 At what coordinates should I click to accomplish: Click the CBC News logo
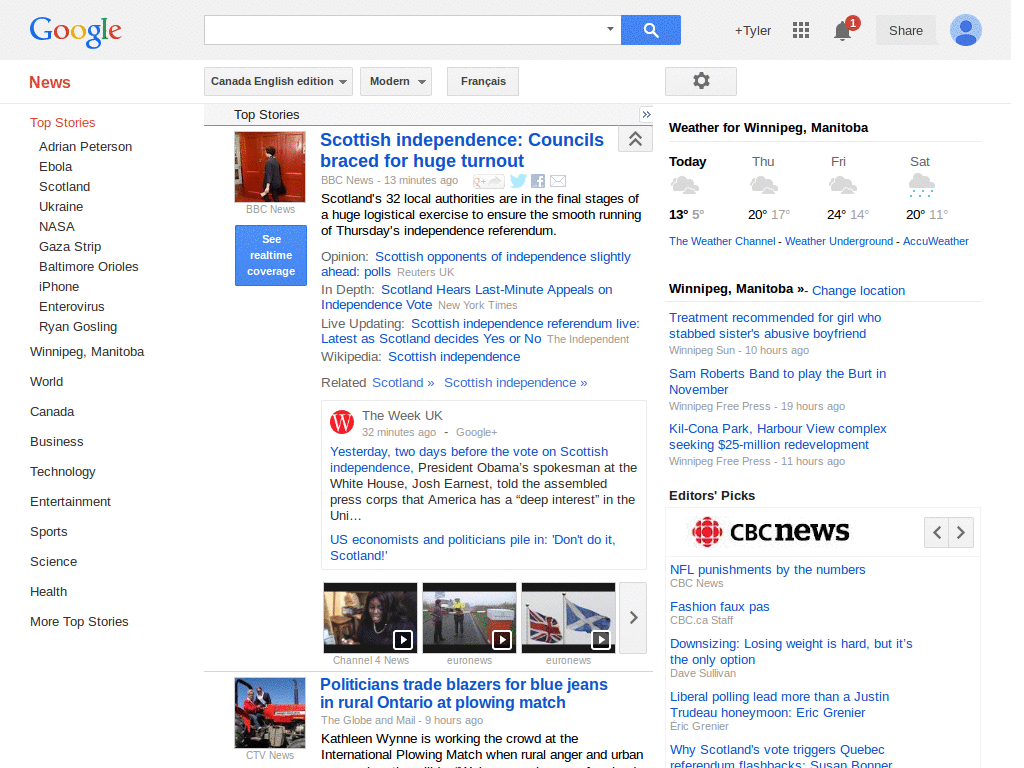[x=771, y=532]
